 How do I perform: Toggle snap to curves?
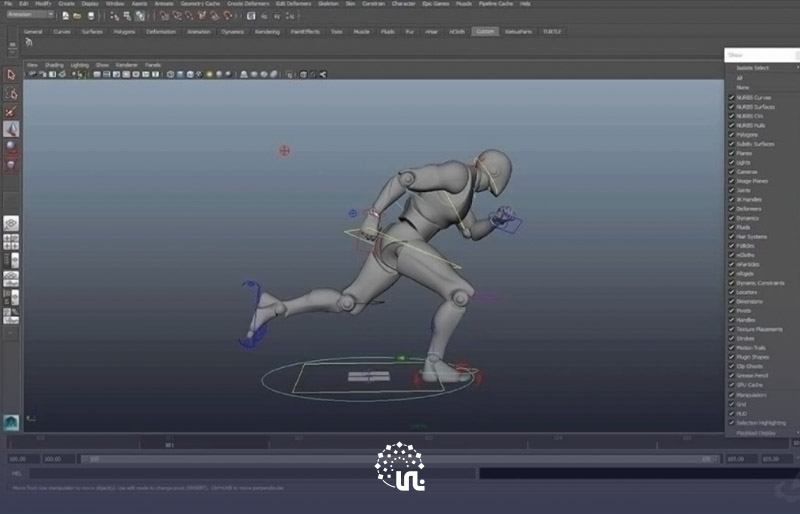[x=177, y=16]
